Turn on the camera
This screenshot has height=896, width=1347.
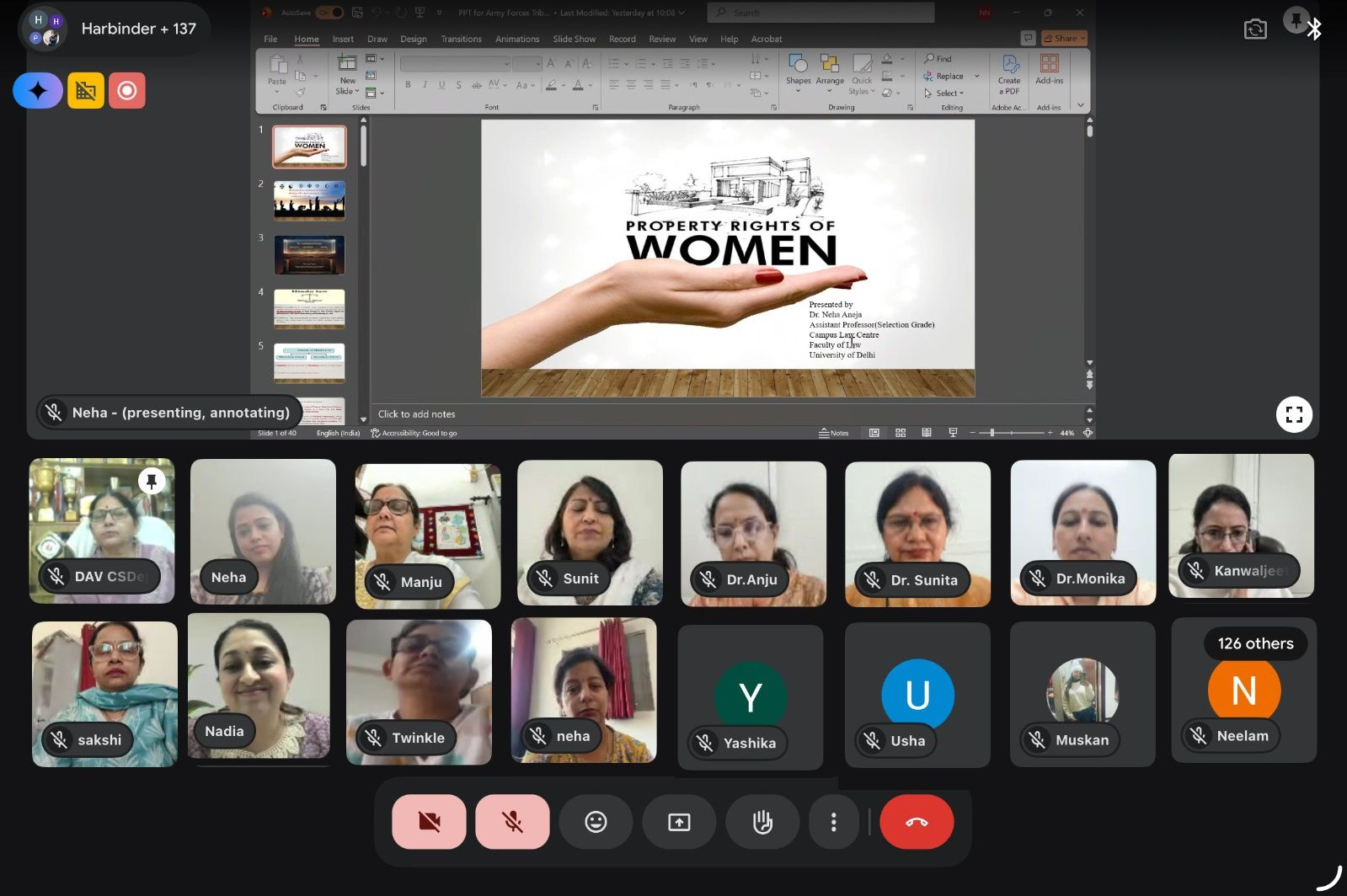(x=429, y=822)
